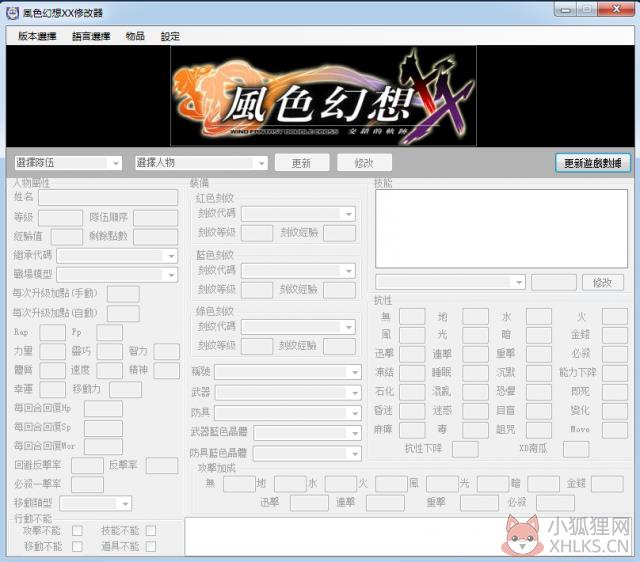Check the 移動不能 checkbox
The image size is (640, 562).
pos(77,546)
